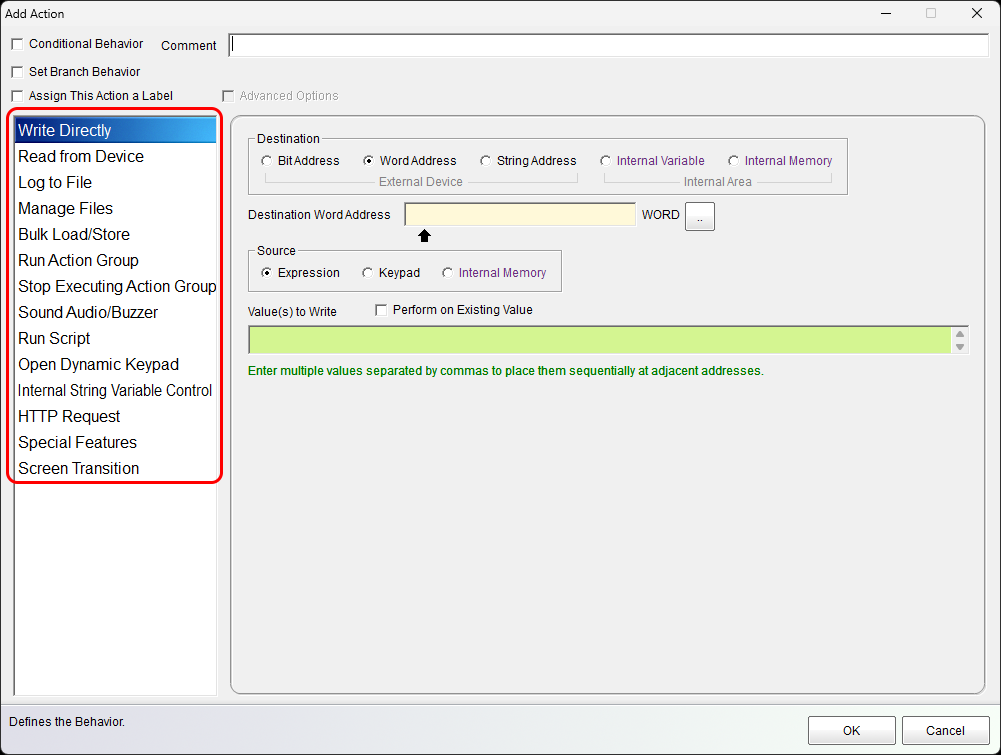Check Assign This Action a Label
The height and width of the screenshot is (755, 1001).
16,96
